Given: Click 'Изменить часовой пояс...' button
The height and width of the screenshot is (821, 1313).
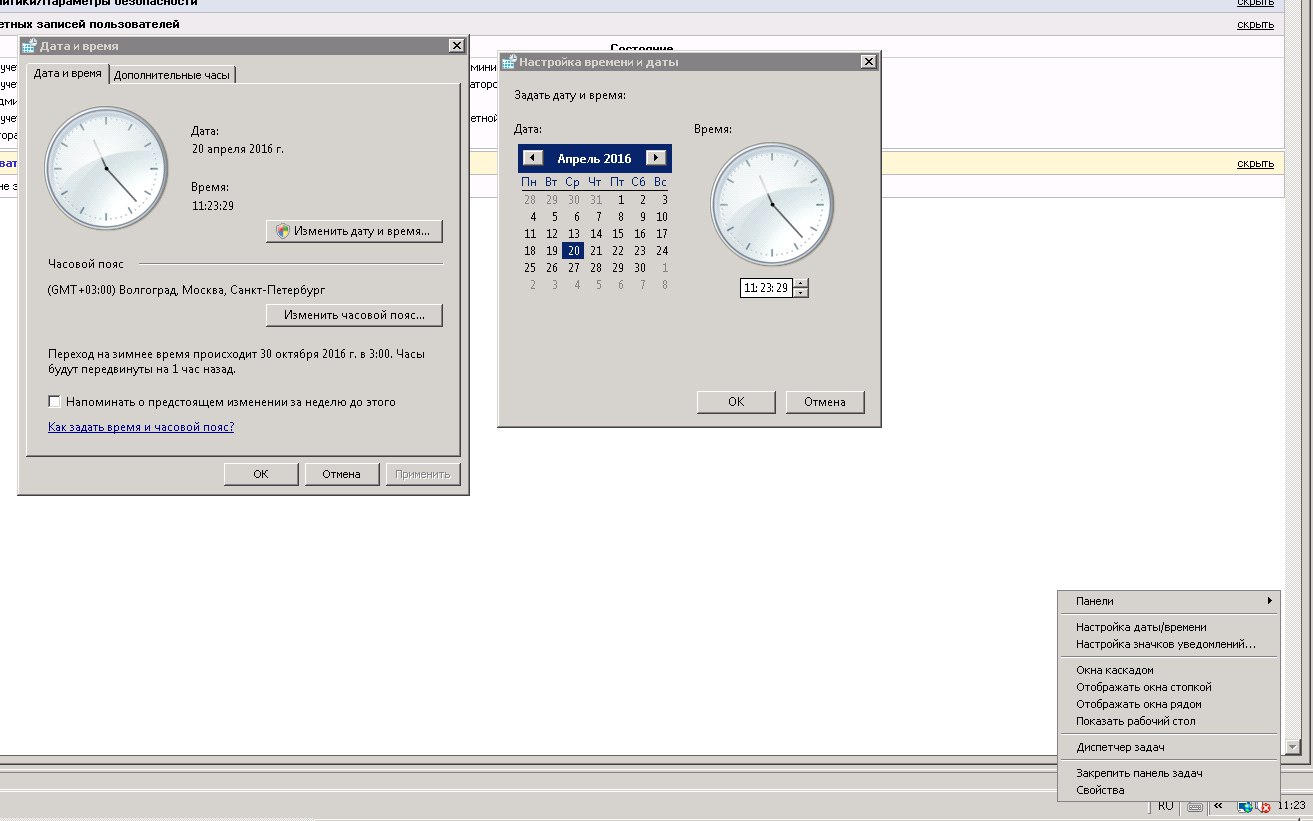Looking at the screenshot, I should [354, 315].
